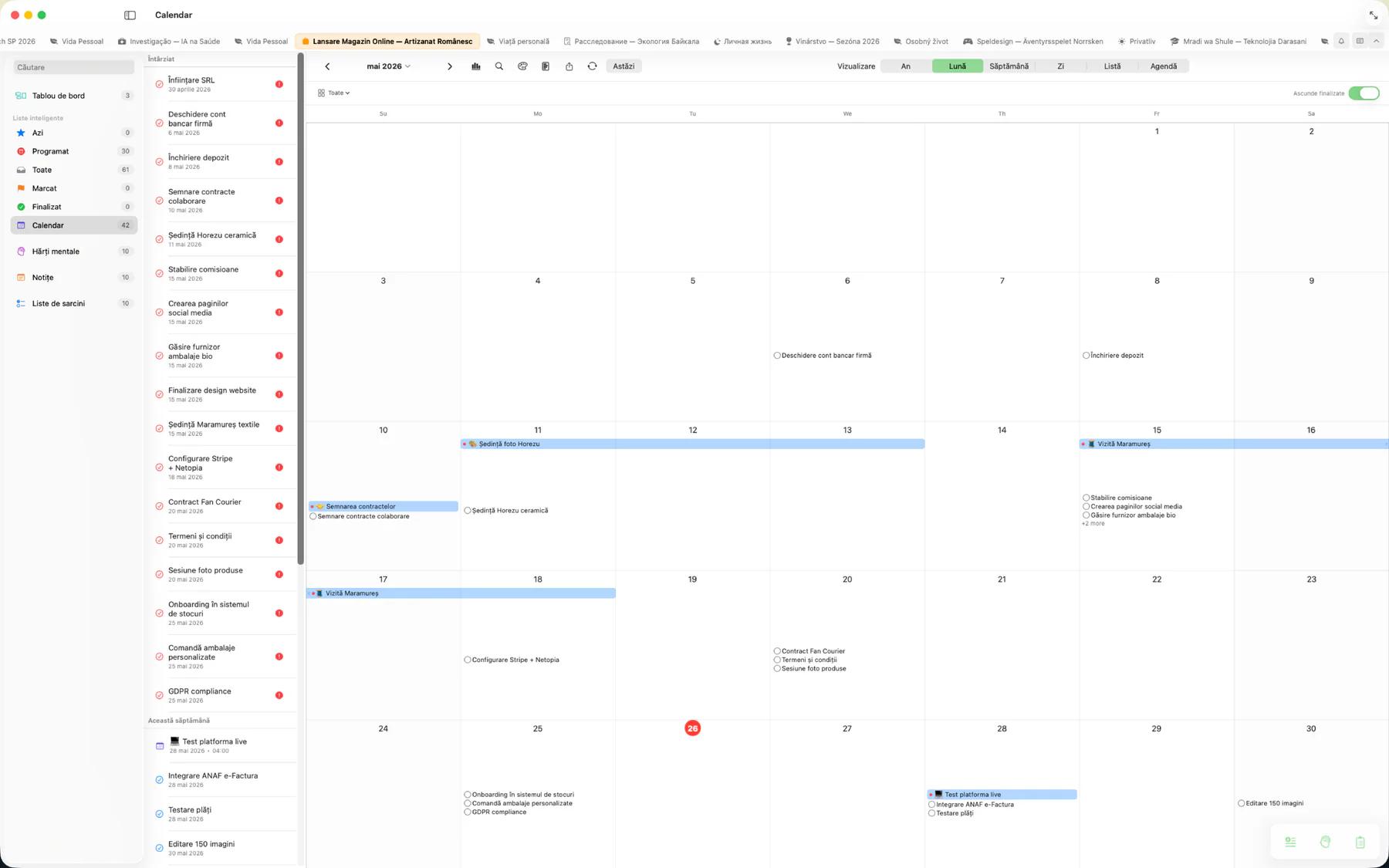The width and height of the screenshot is (1389, 868).
Task: Switch to Agendă view
Action: click(1164, 66)
